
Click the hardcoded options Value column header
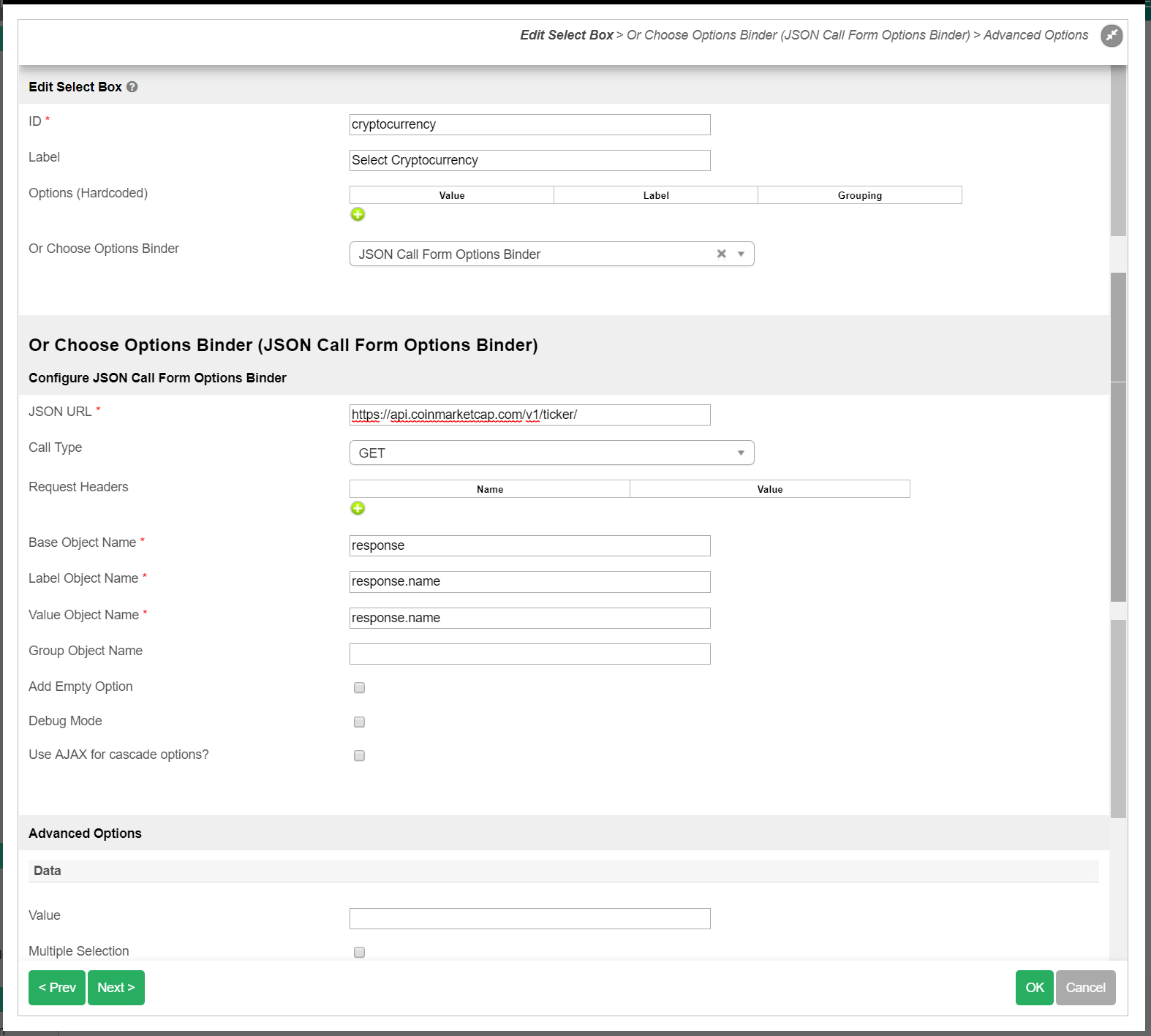pyautogui.click(x=452, y=195)
